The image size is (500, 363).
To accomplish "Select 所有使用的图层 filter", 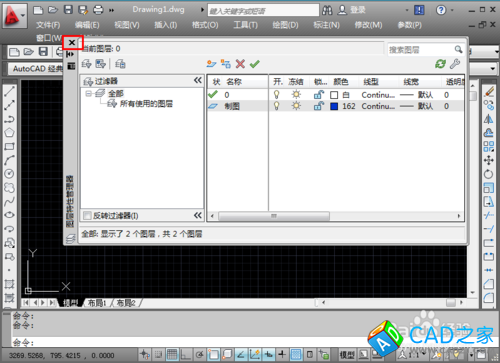I will click(146, 104).
